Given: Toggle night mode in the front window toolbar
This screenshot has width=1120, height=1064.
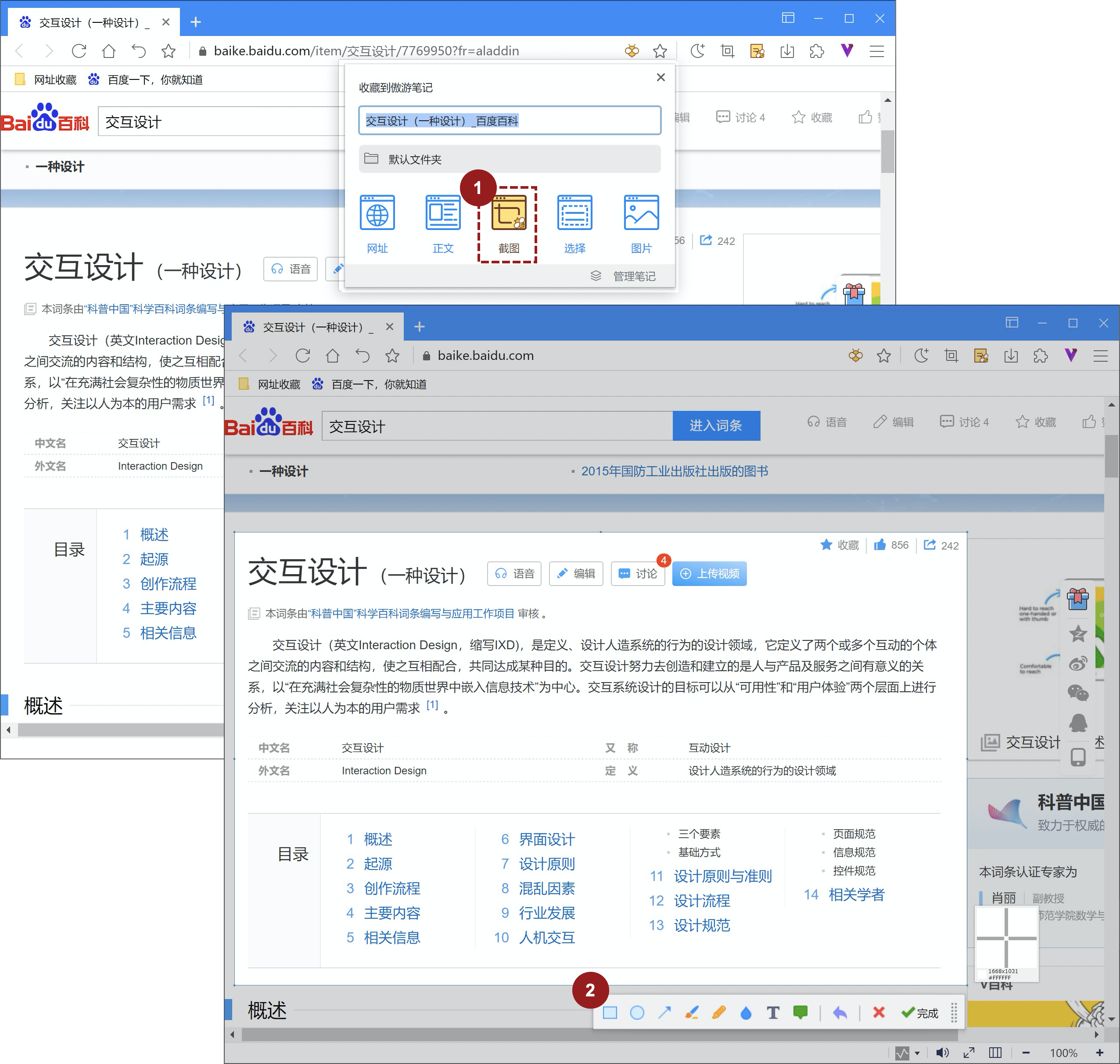Looking at the screenshot, I should coord(922,356).
